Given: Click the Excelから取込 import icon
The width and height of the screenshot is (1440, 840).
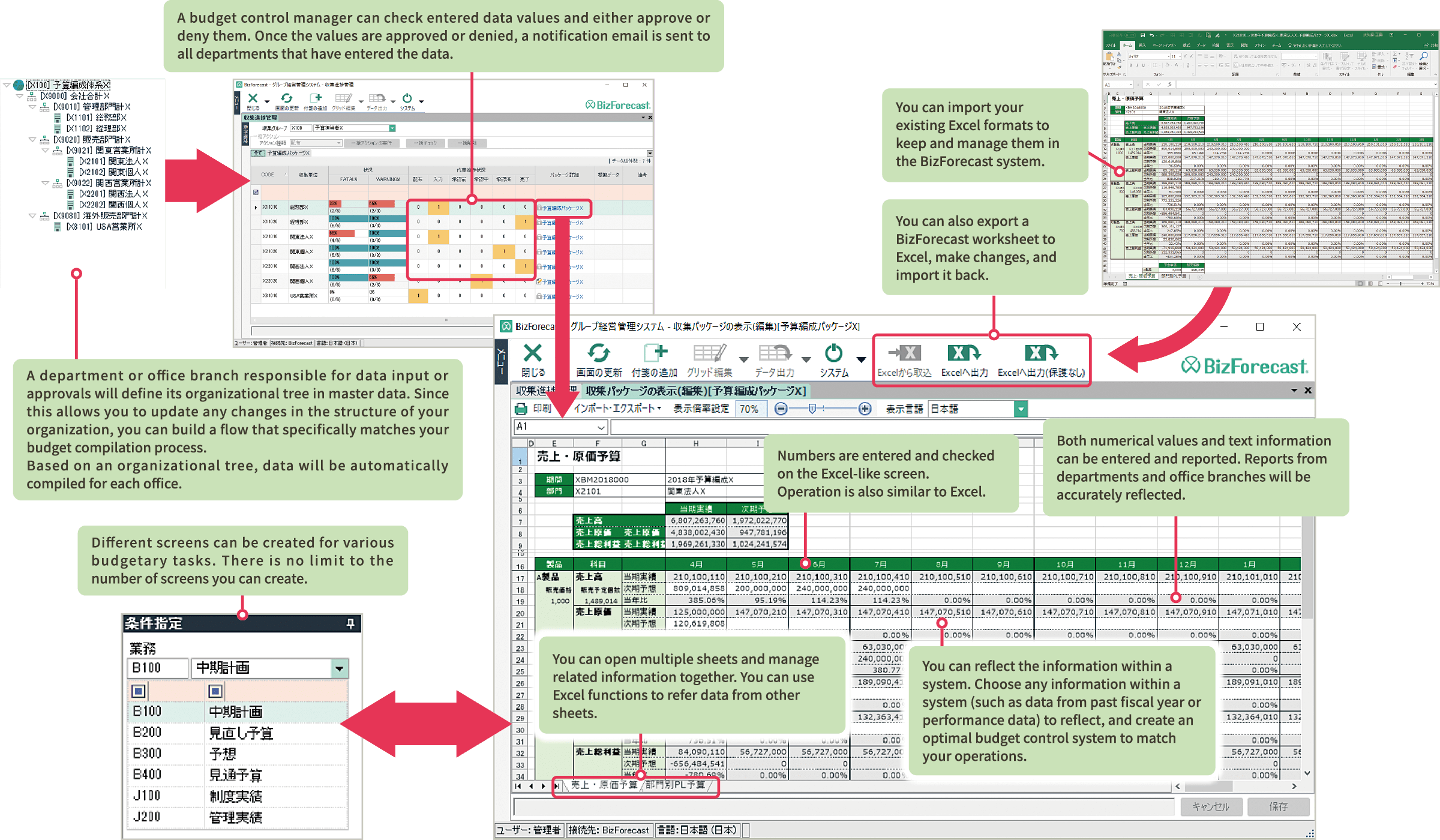Looking at the screenshot, I should pyautogui.click(x=904, y=353).
